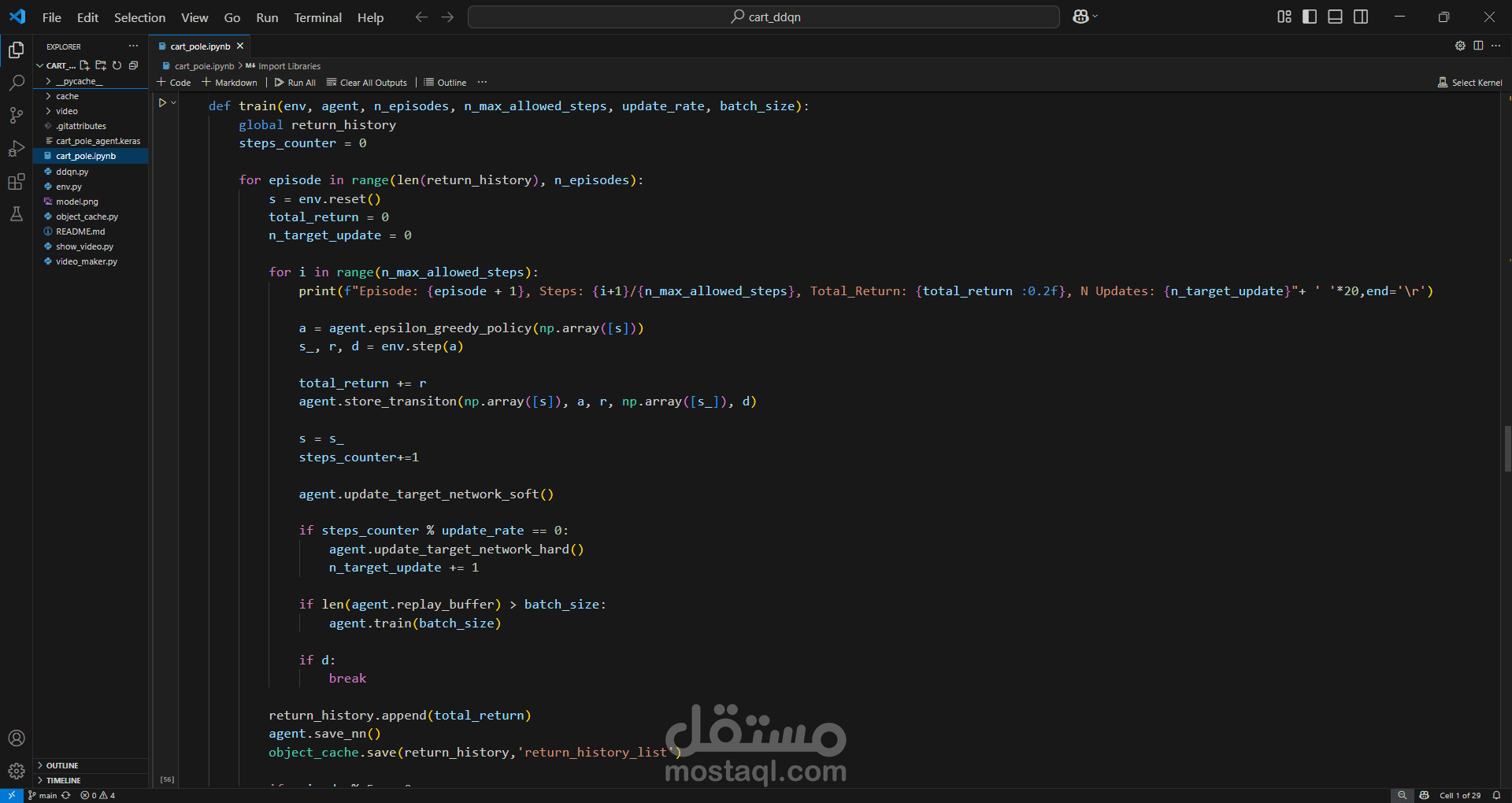Open the run cell options dropdown arrow
This screenshot has width=1512, height=803.
point(173,102)
